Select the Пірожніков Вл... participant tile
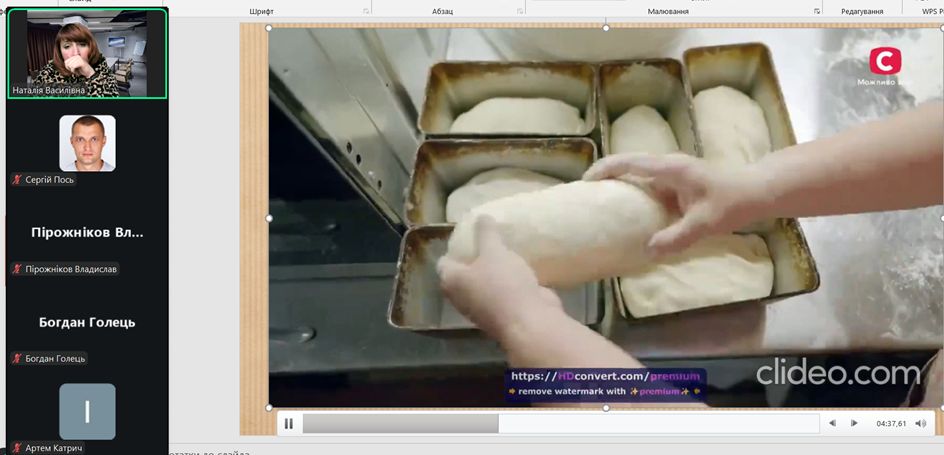The image size is (944, 455). [87, 232]
